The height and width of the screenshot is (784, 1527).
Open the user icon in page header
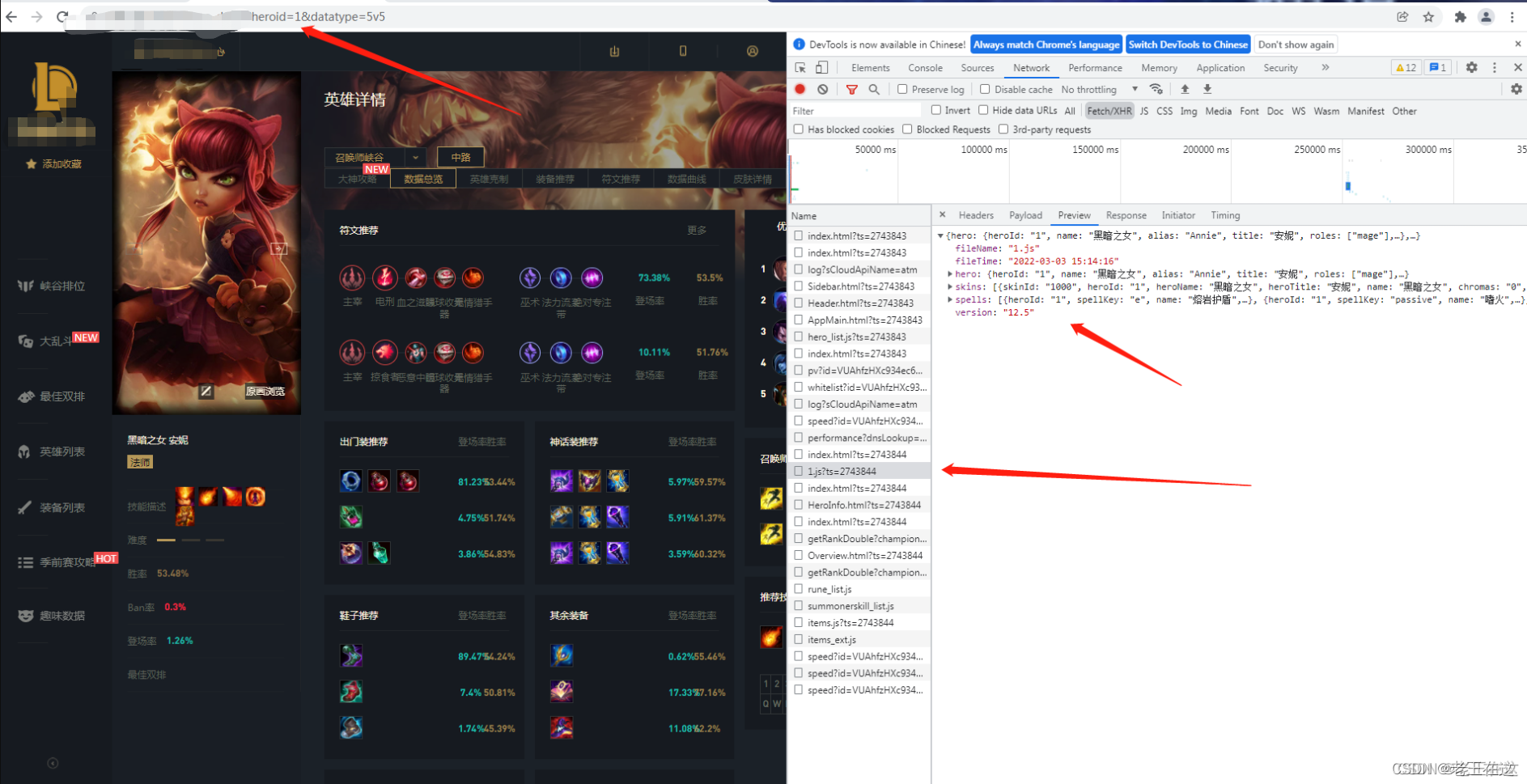click(753, 51)
